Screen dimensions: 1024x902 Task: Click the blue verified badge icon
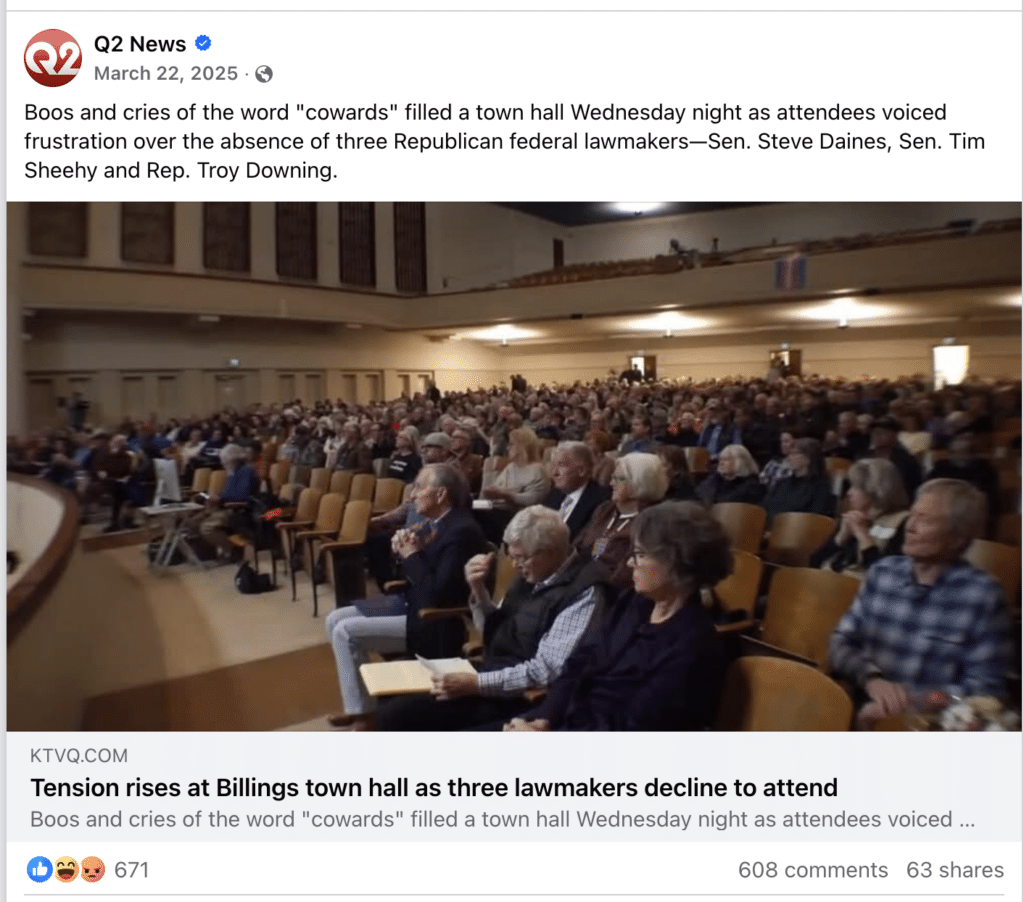click(203, 43)
